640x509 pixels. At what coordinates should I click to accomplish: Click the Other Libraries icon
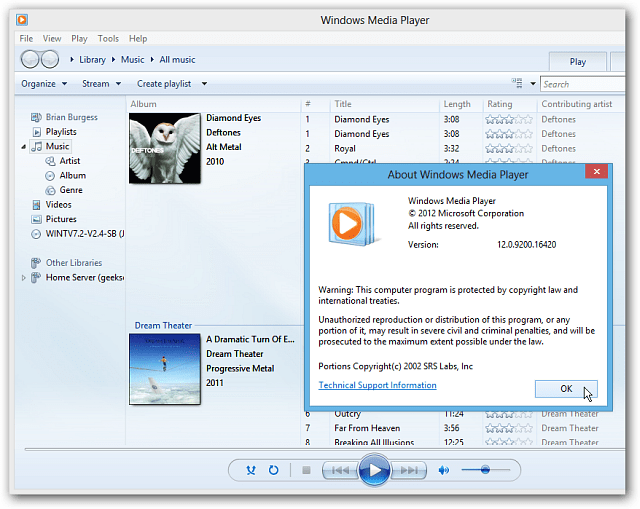tap(36, 263)
